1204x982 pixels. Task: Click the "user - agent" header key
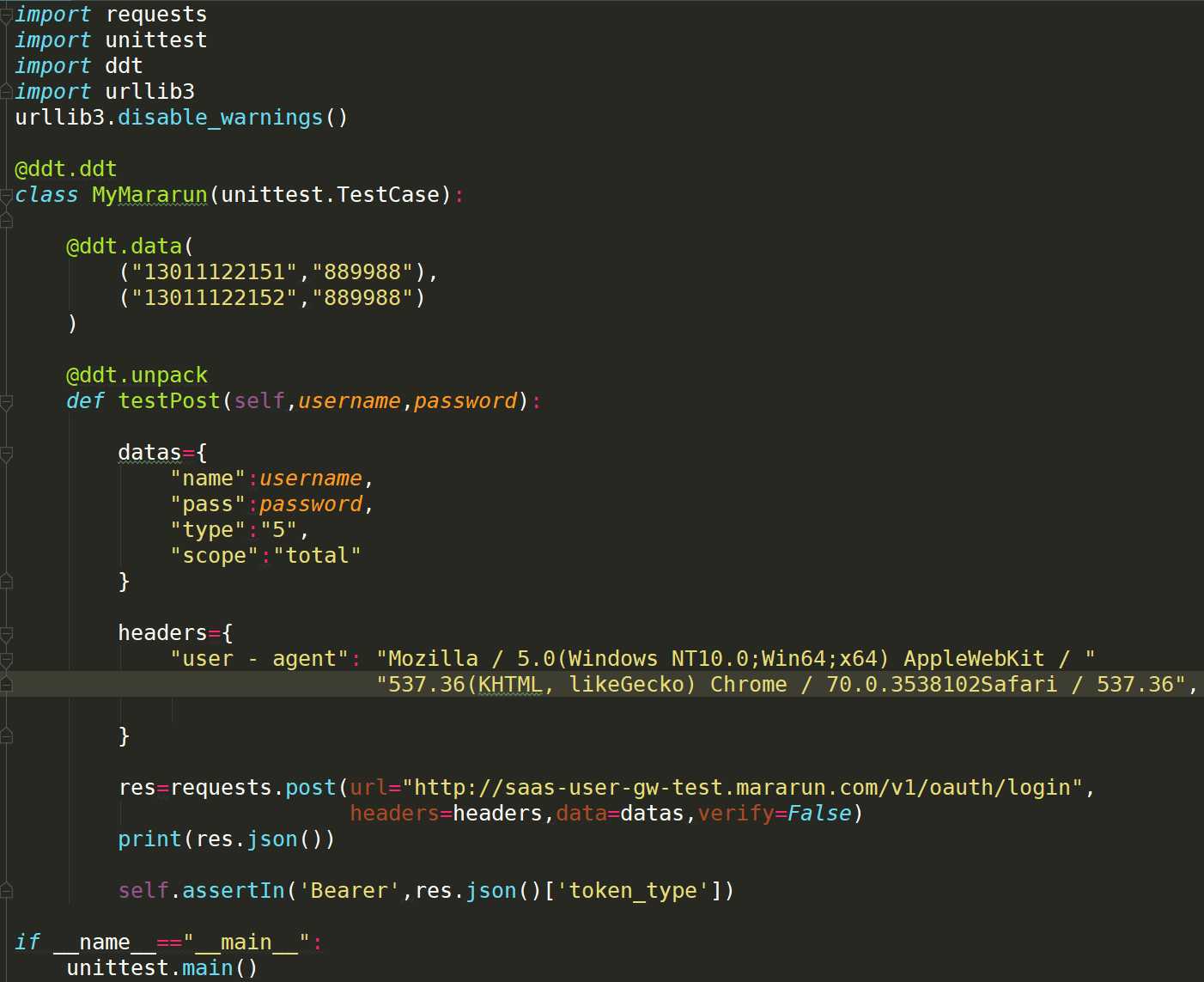[x=259, y=659]
